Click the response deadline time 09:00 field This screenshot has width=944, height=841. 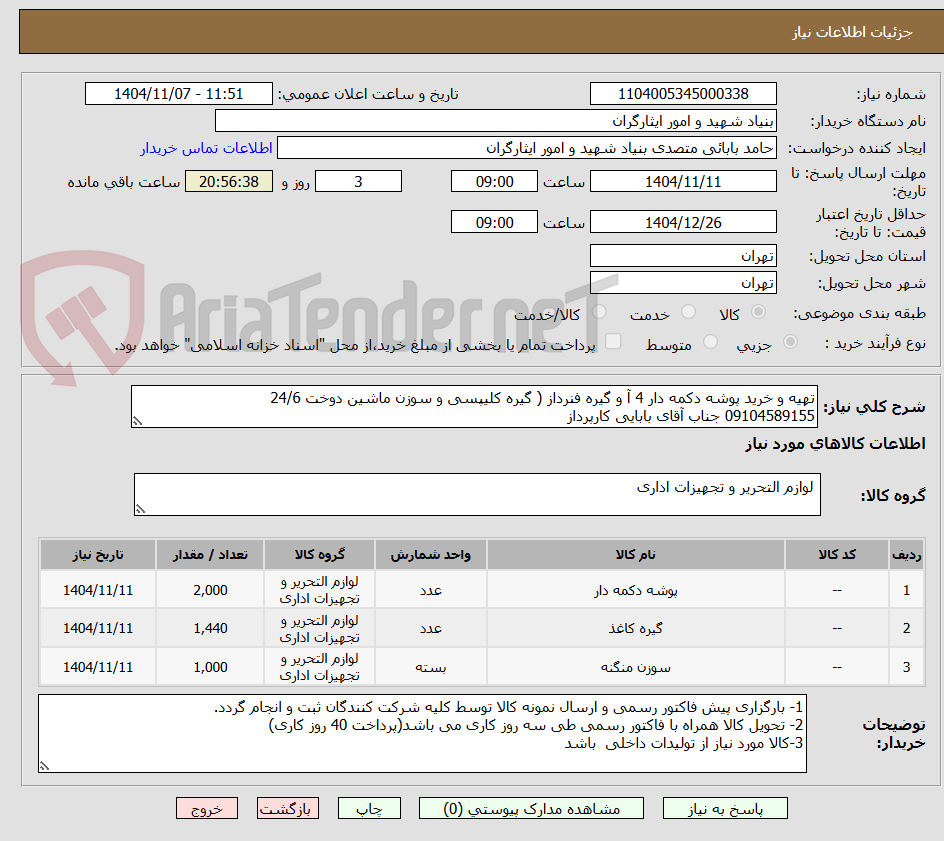click(x=494, y=181)
